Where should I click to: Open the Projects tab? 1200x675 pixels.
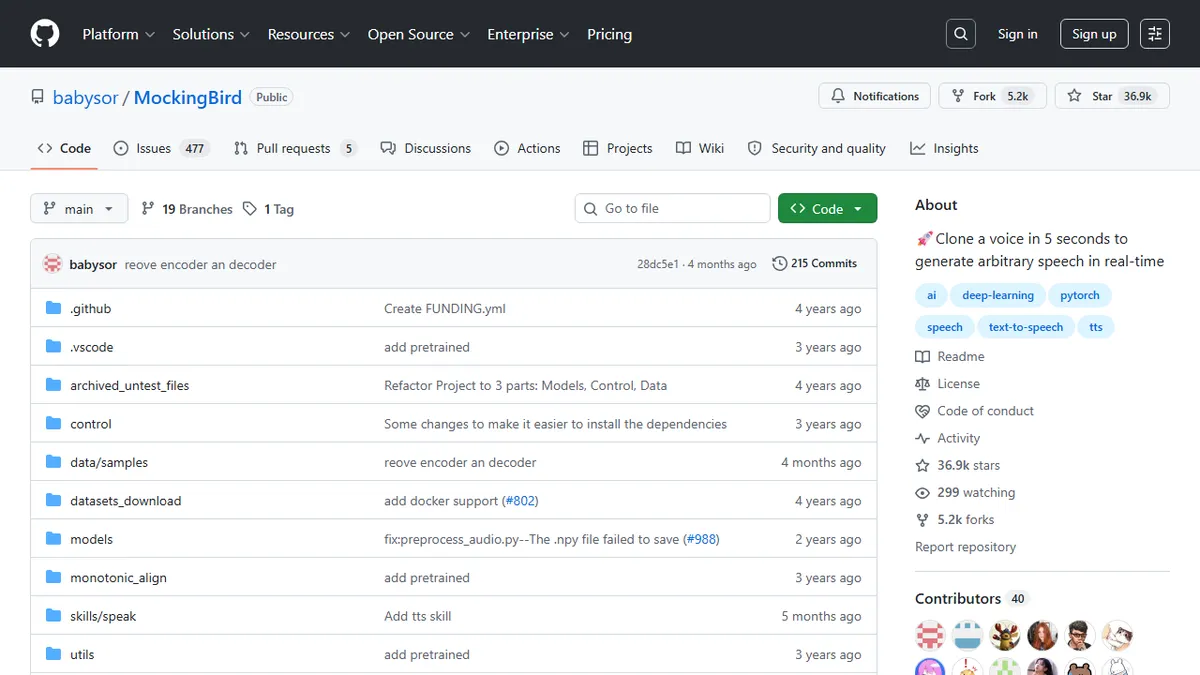pos(617,148)
